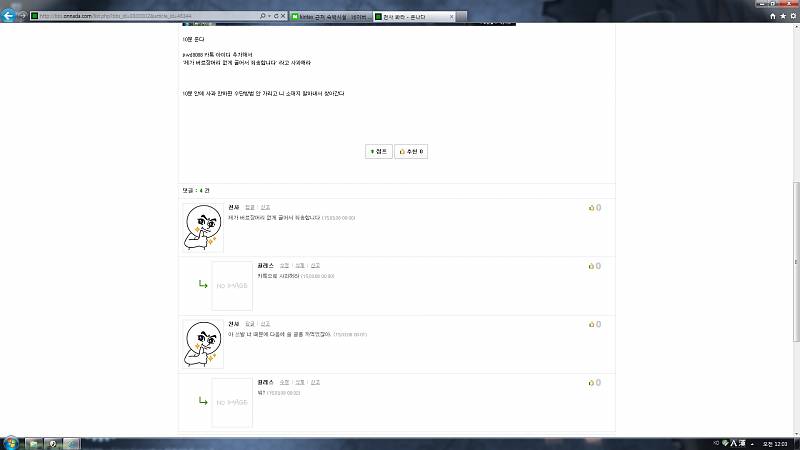Click the refresh icon in address bar

point(276,16)
